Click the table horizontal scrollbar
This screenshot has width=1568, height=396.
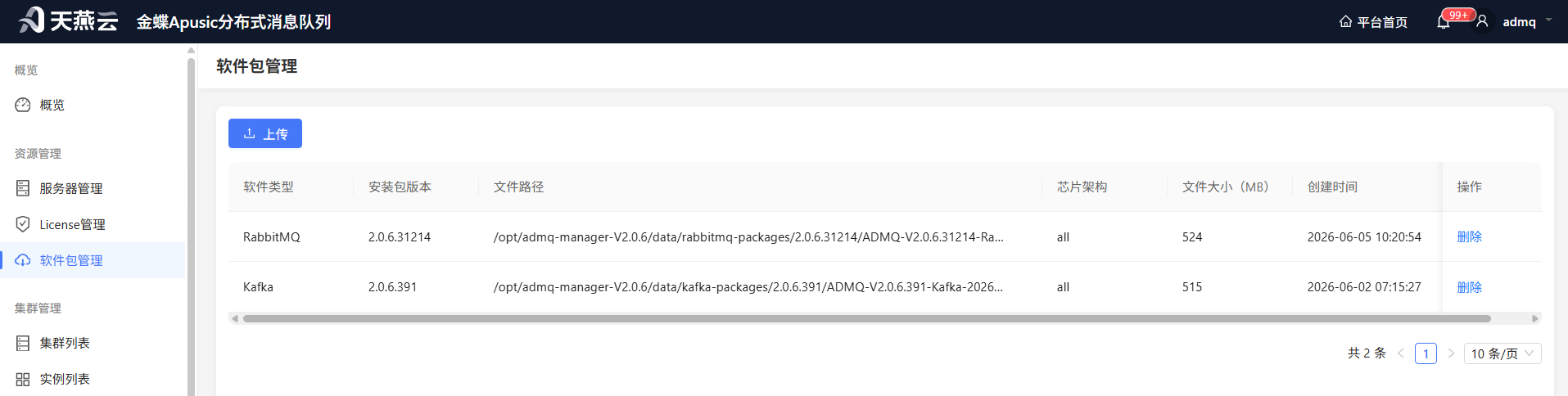(866, 318)
